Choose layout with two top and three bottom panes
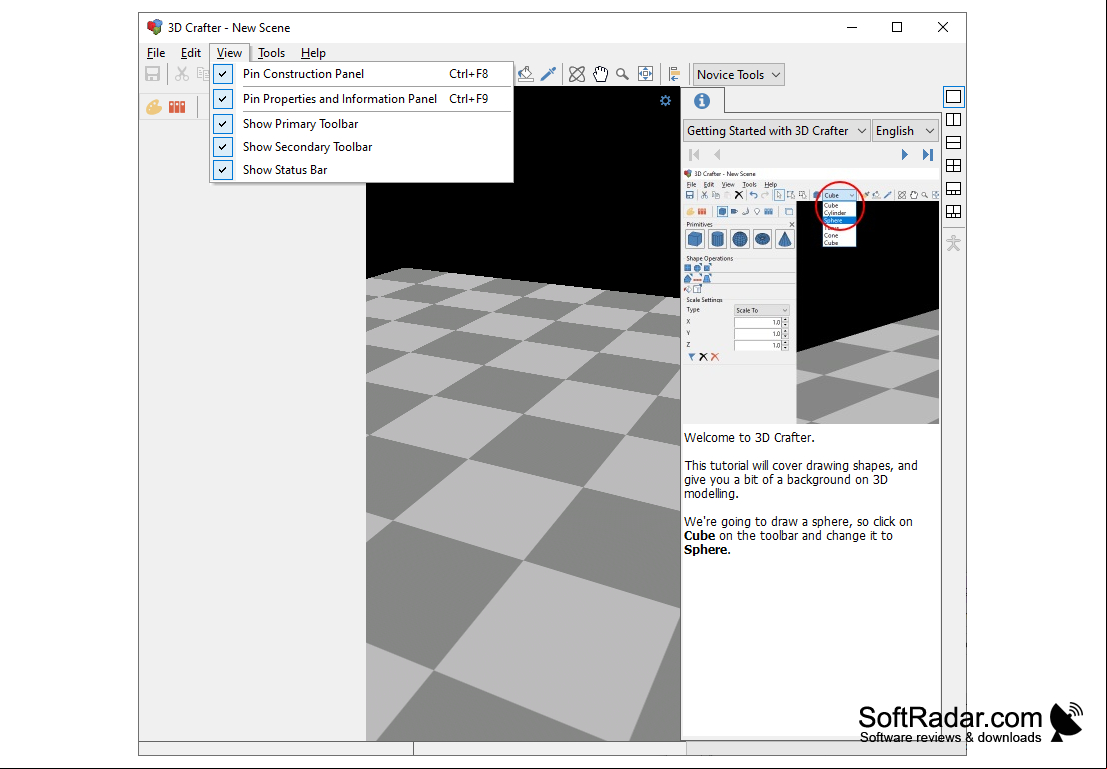 (953, 212)
